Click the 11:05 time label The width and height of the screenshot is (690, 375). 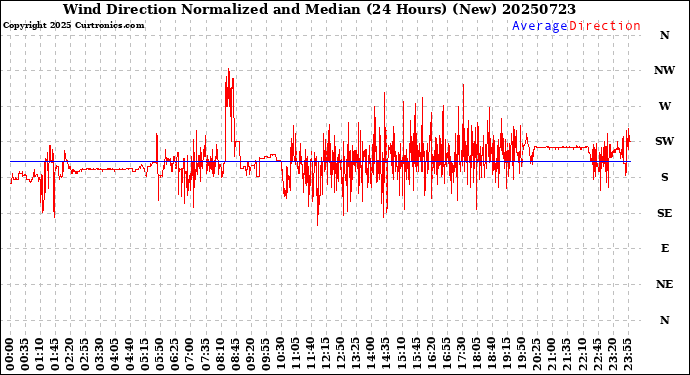[x=296, y=354]
